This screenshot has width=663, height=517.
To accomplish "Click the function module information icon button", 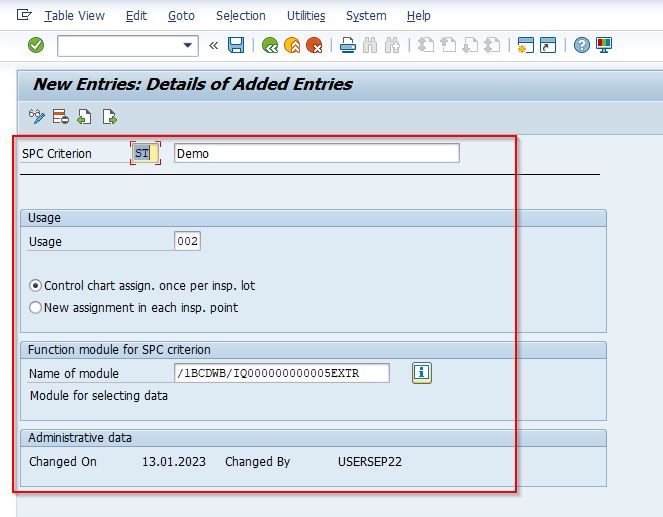I will (422, 372).
